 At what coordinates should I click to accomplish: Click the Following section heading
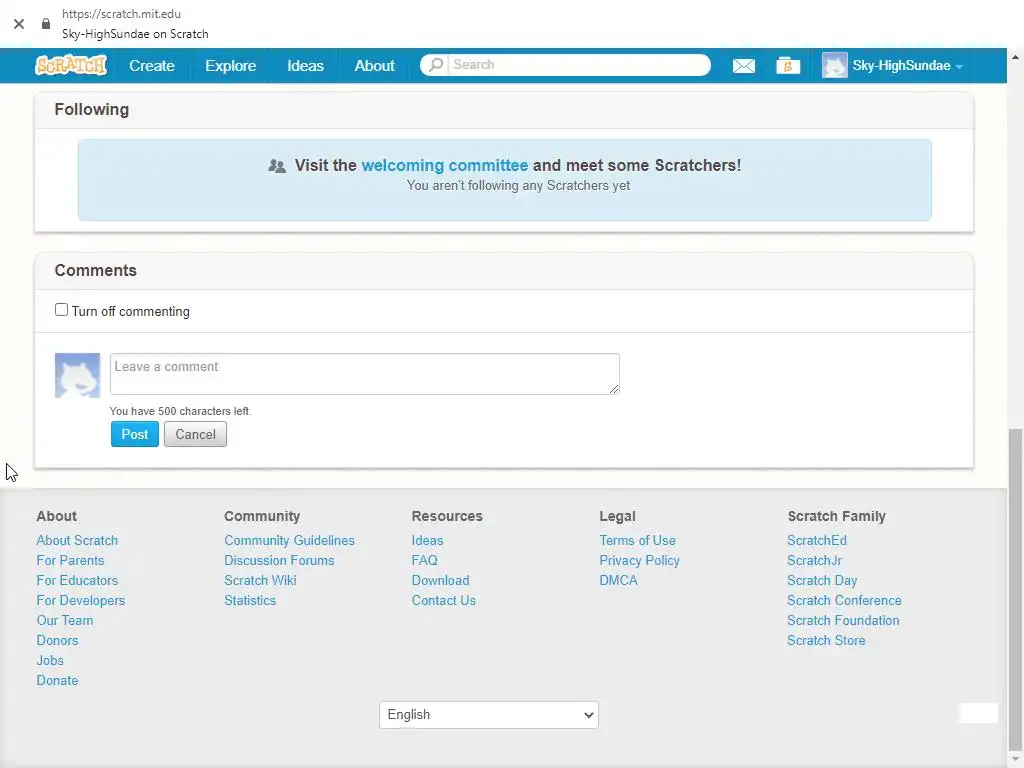pos(91,109)
